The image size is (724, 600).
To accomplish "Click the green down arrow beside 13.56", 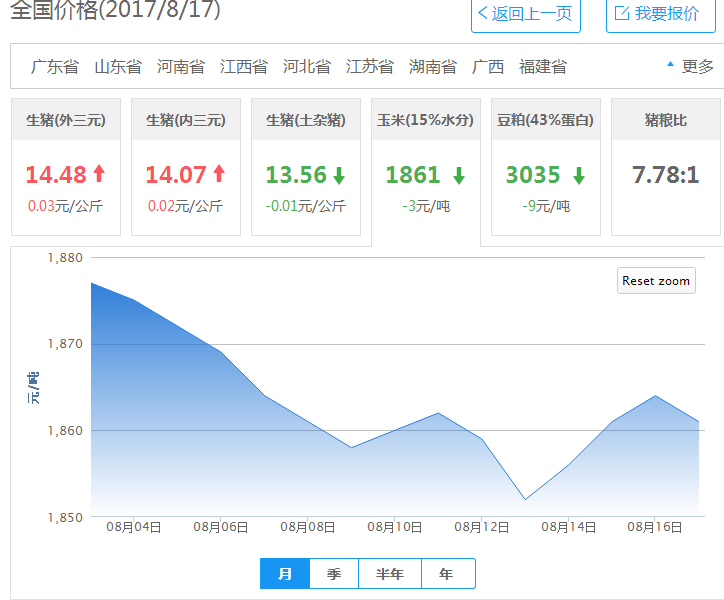I will tap(339, 176).
